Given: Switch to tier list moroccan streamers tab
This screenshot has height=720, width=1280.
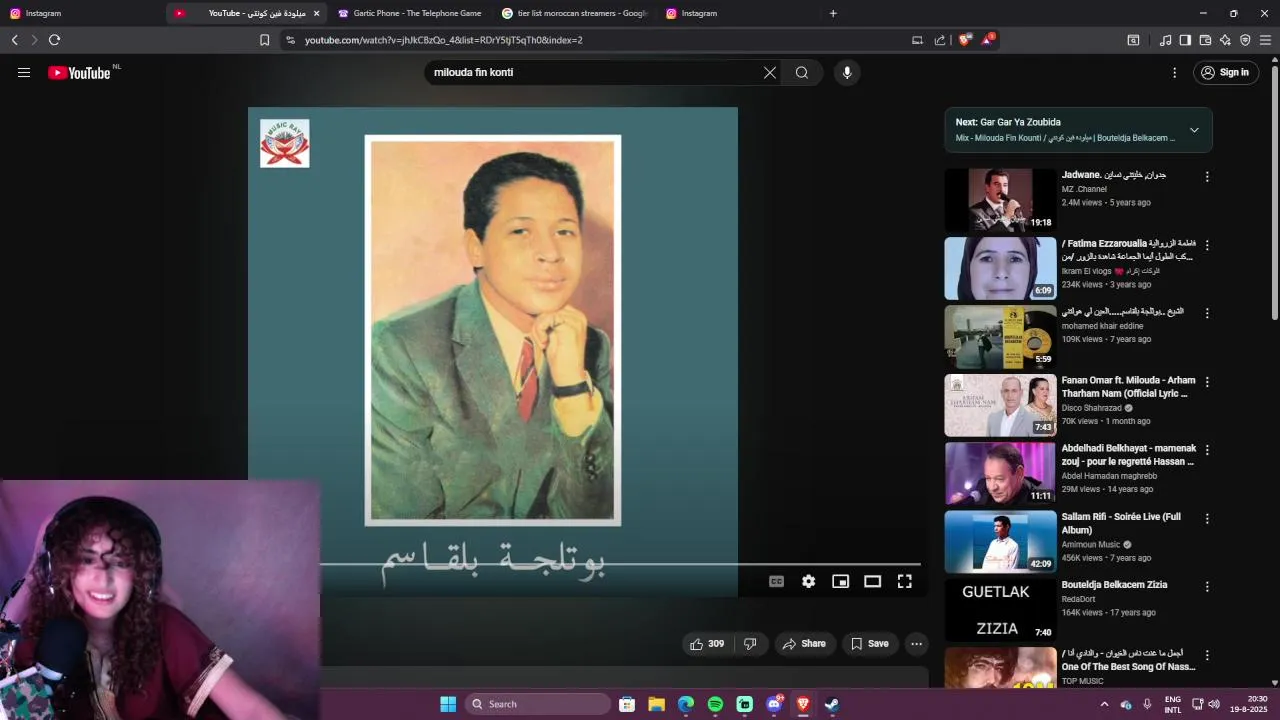Looking at the screenshot, I should click(575, 13).
